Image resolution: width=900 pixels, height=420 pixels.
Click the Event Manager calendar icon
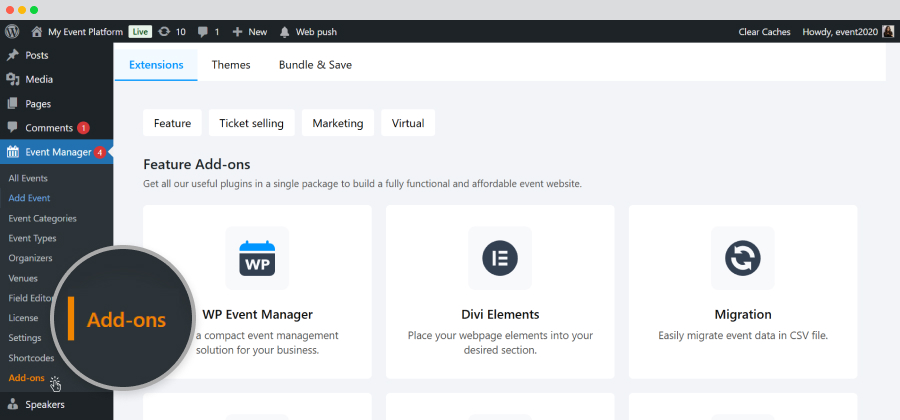coord(13,152)
